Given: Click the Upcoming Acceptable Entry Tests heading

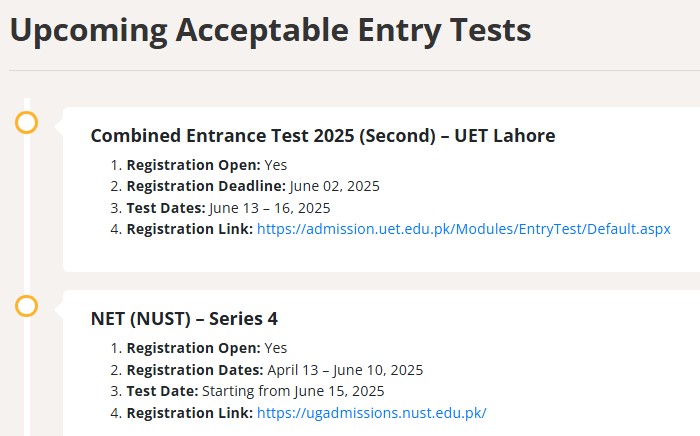Looking at the screenshot, I should (x=271, y=31).
